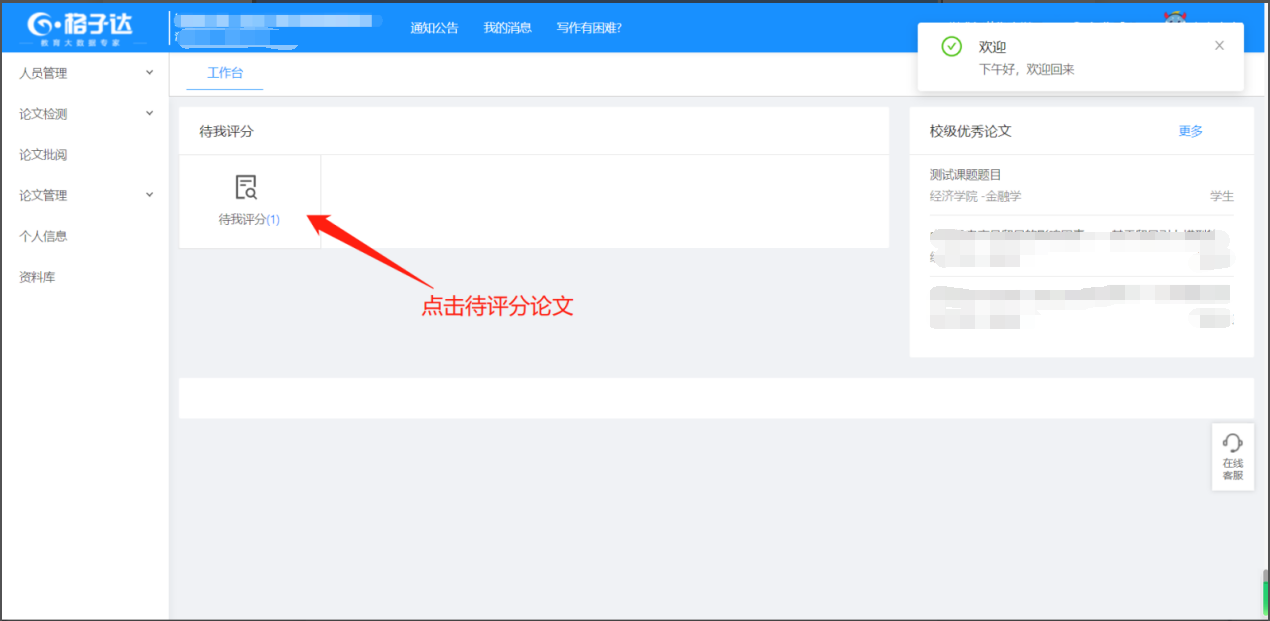Close the 欢迎 notification popup
The width and height of the screenshot is (1270, 621).
pos(1219,45)
